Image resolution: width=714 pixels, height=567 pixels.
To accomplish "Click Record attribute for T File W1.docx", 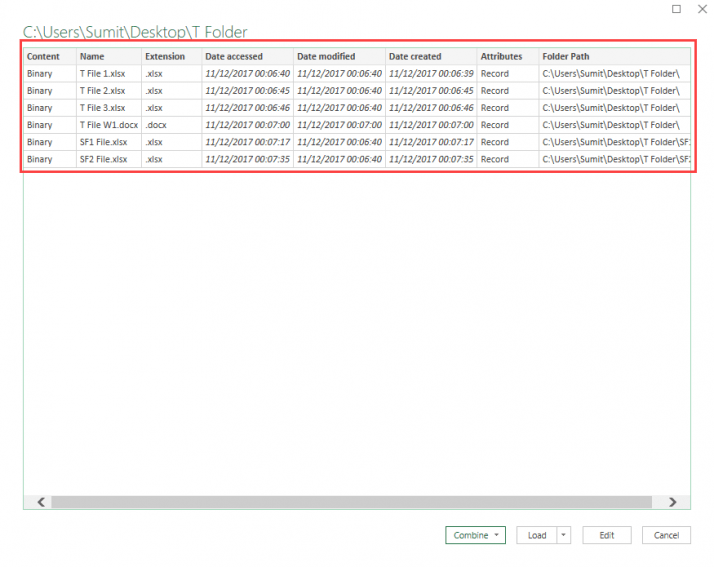I will [508, 125].
